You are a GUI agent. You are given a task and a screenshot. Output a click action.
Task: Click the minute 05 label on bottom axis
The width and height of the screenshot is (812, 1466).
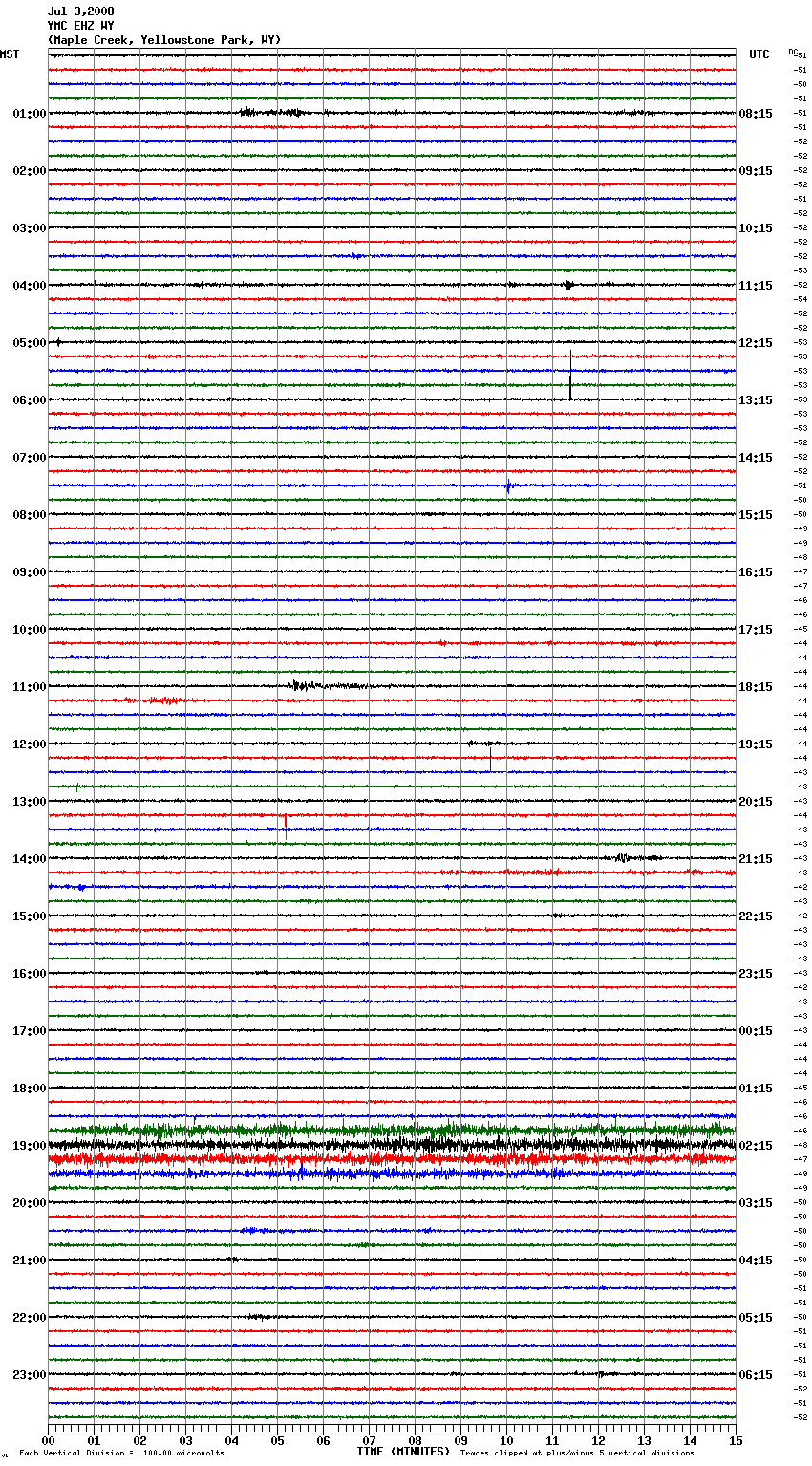coord(277,1440)
